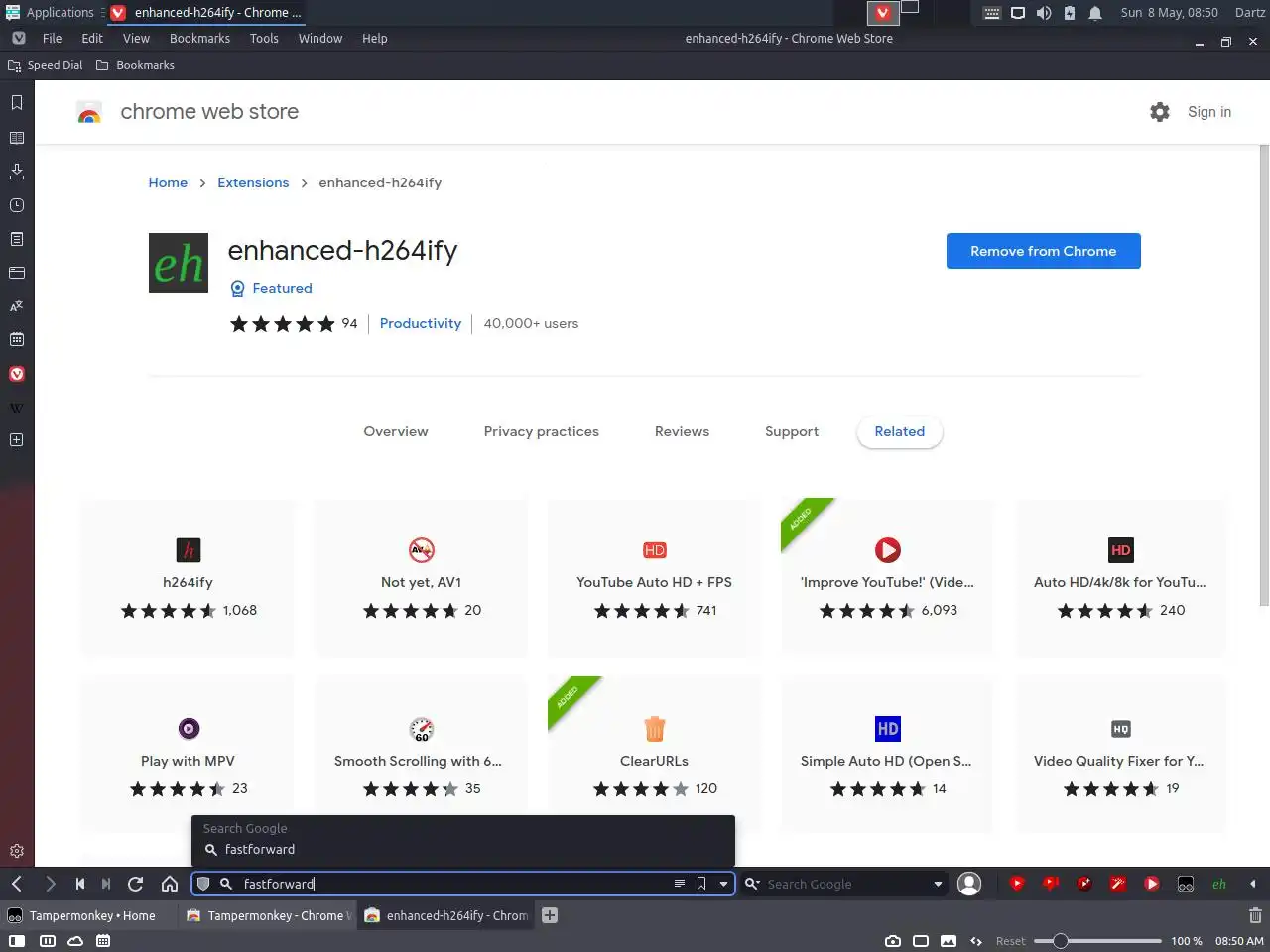
Task: Open the Chrome Web Store settings gear
Action: coord(1160,112)
